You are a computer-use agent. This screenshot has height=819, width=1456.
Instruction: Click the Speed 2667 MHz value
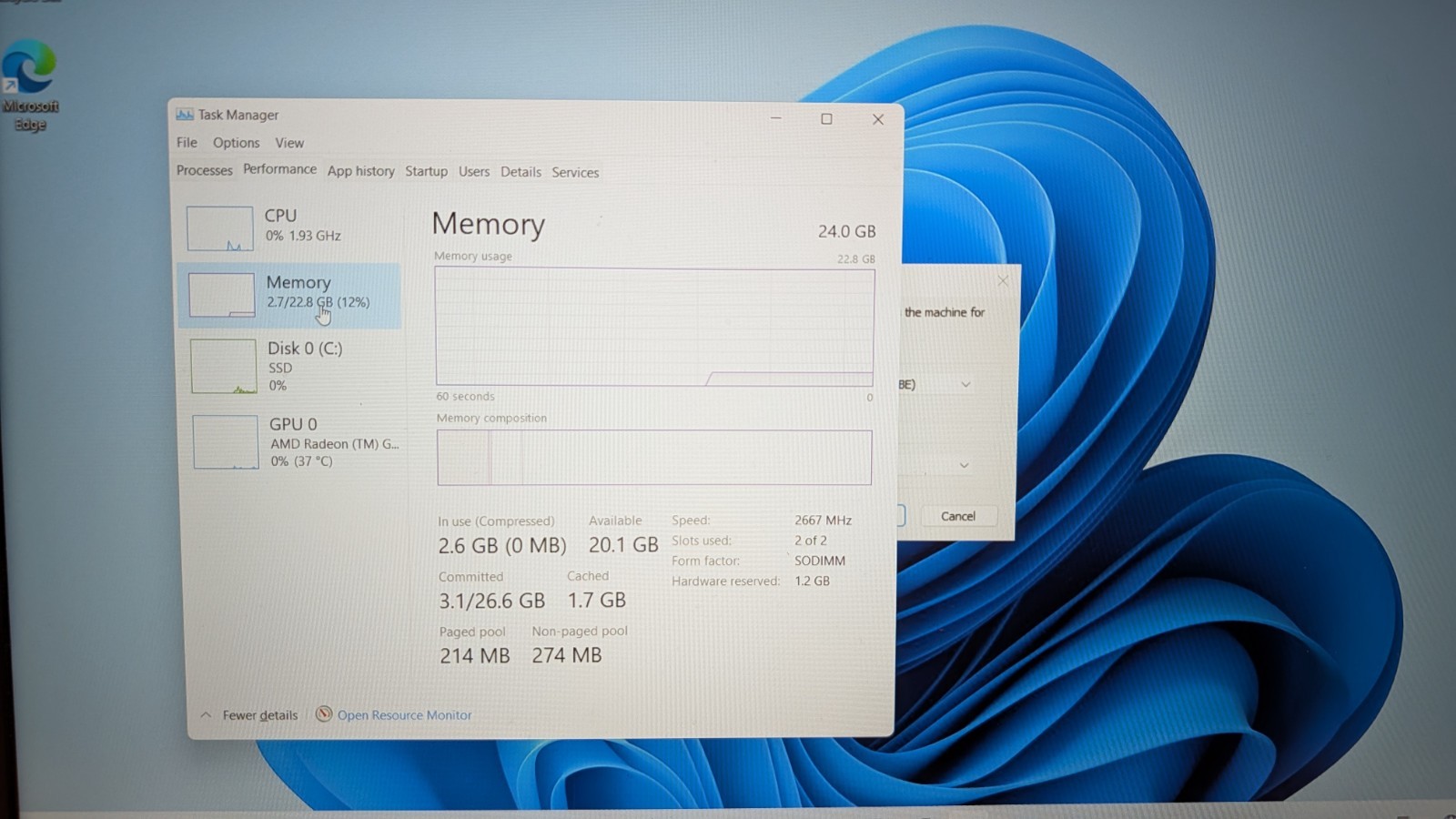(x=823, y=521)
